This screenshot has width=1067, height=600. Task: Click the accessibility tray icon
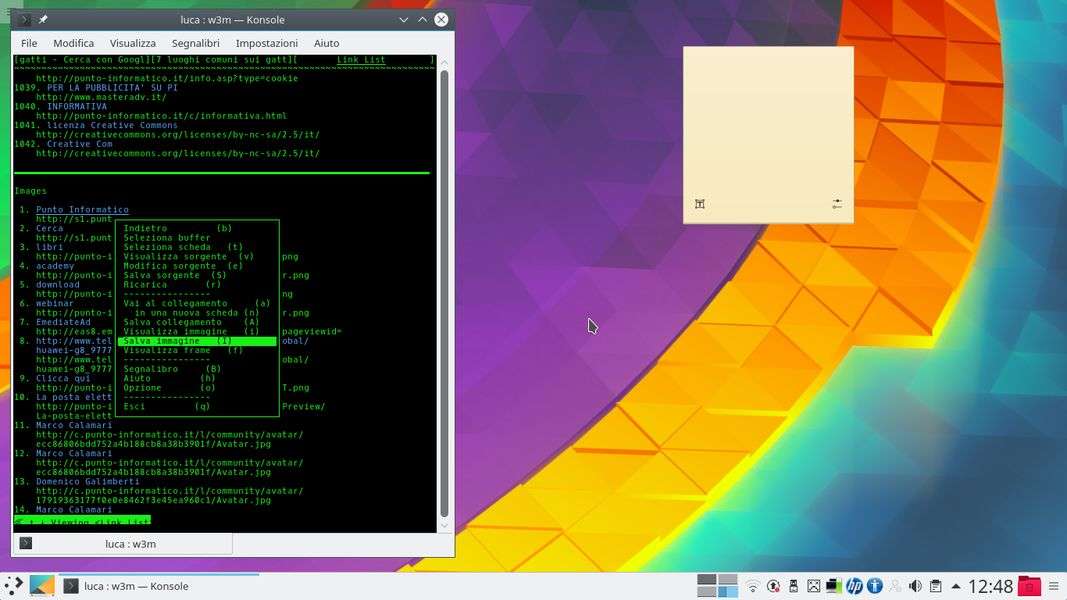874,586
